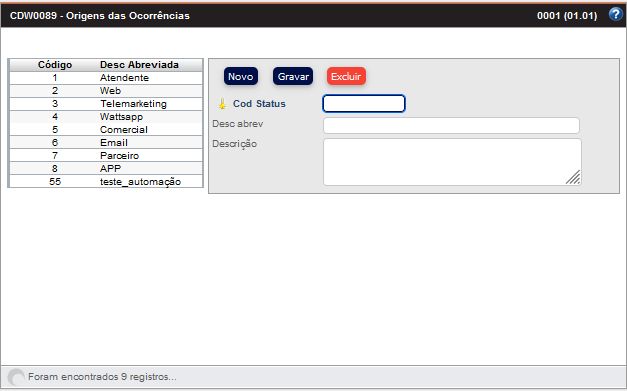Image resolution: width=627 pixels, height=391 pixels.
Task: Click the Novo button
Action: (x=241, y=76)
